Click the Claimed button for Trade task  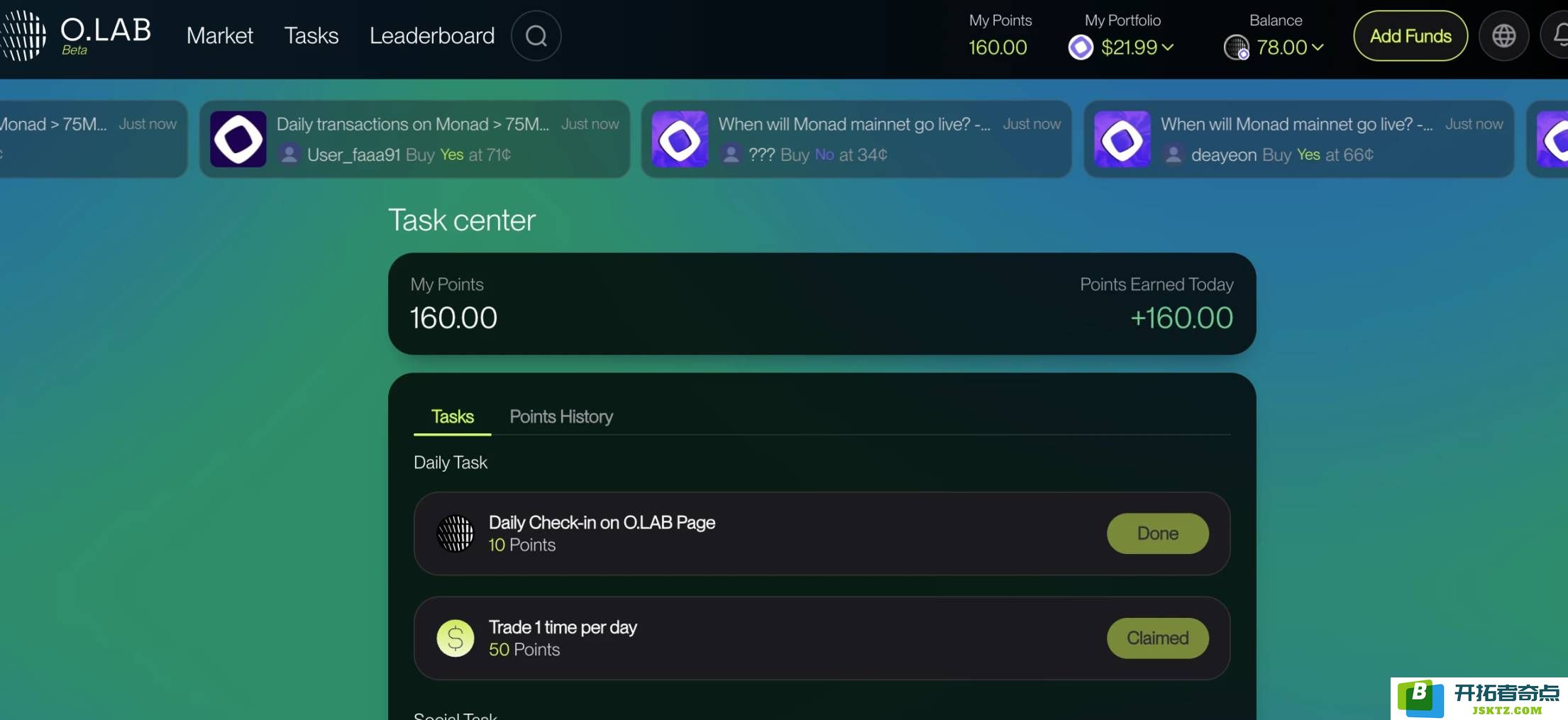coord(1158,638)
